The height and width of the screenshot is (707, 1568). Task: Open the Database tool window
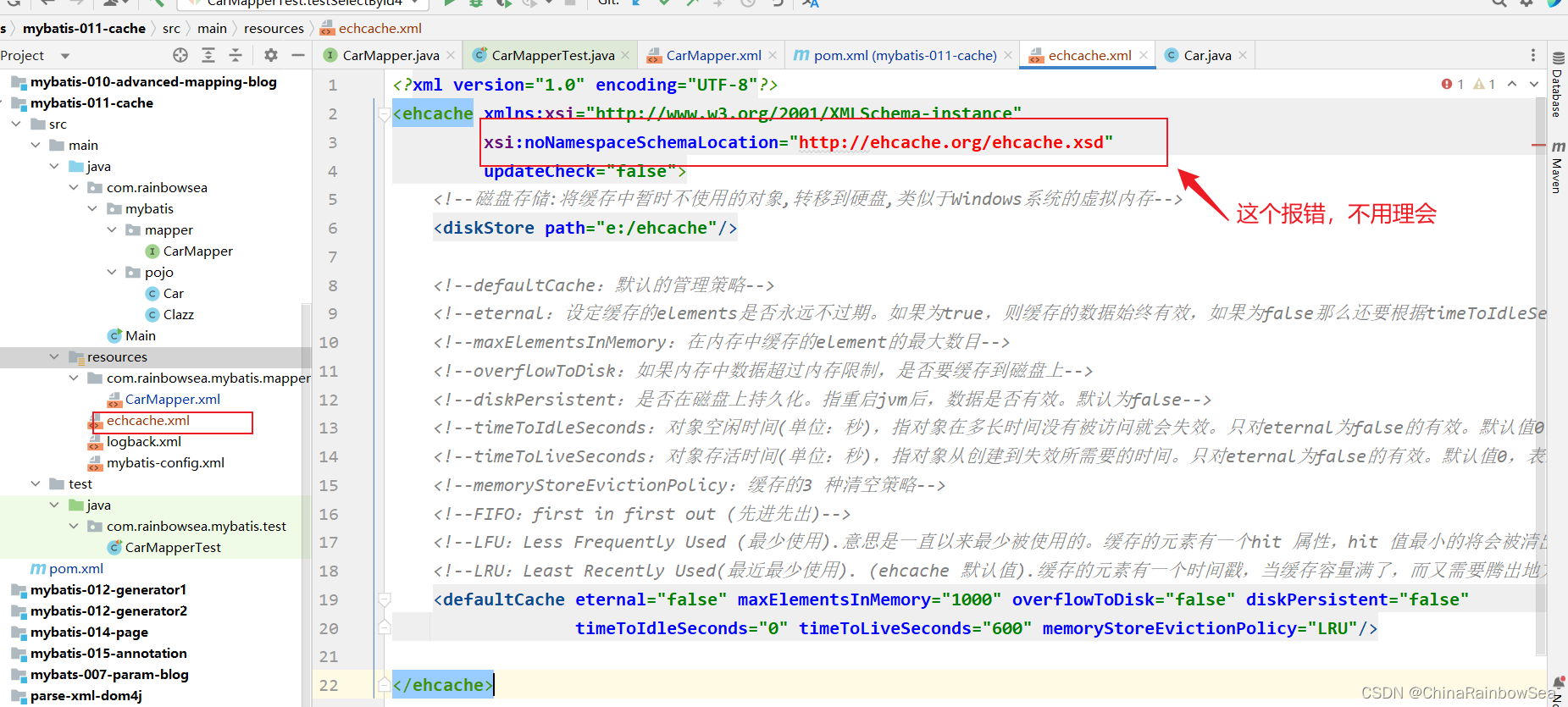(x=1558, y=84)
